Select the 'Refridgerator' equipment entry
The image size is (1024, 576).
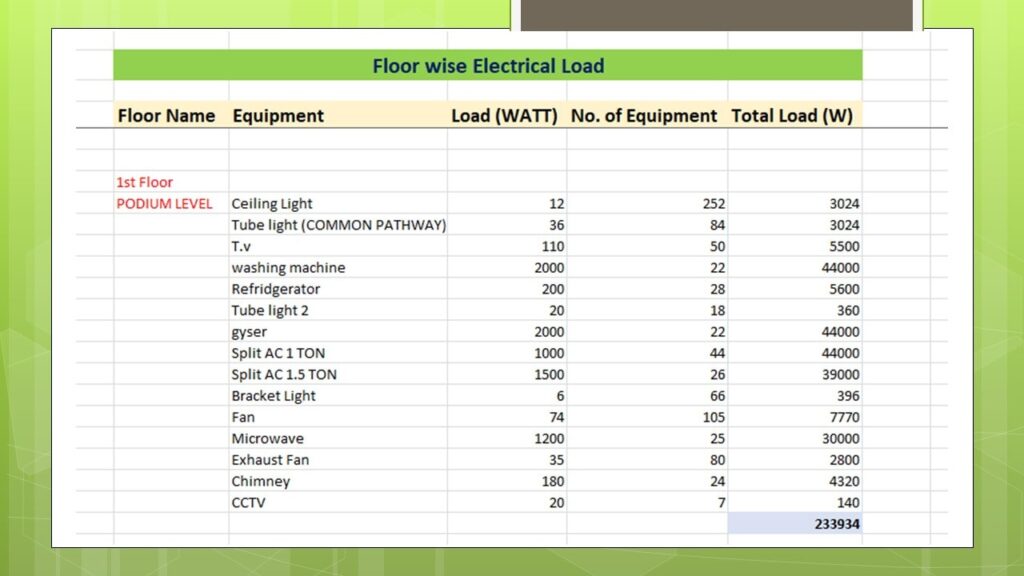tap(275, 288)
